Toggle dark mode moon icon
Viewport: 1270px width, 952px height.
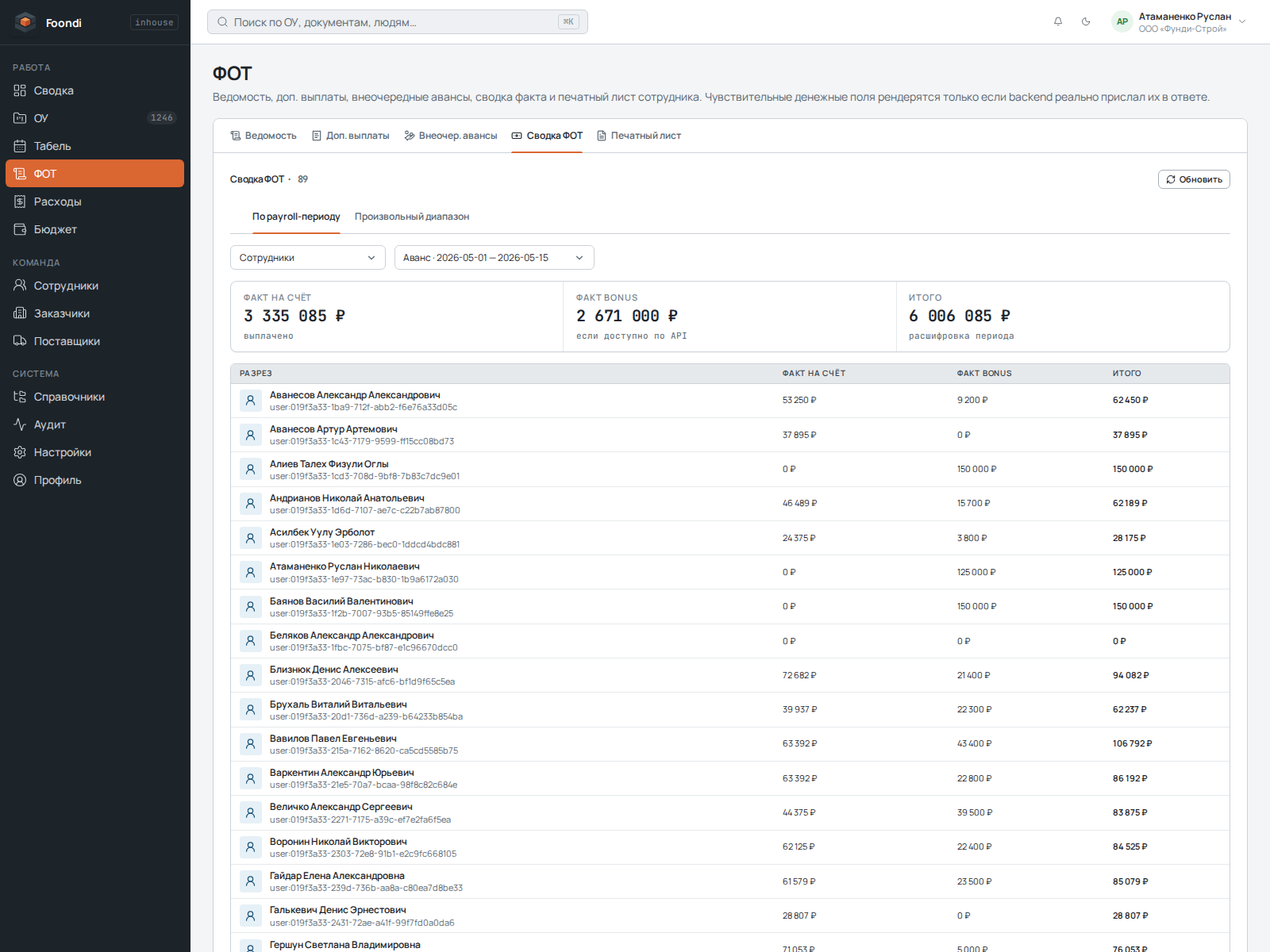[x=1086, y=21]
